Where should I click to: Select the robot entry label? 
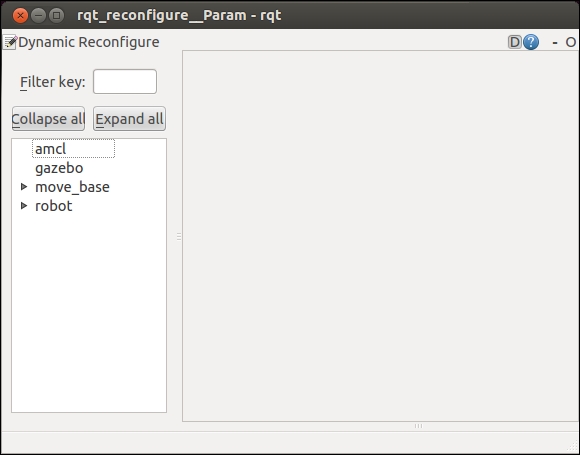(54, 206)
